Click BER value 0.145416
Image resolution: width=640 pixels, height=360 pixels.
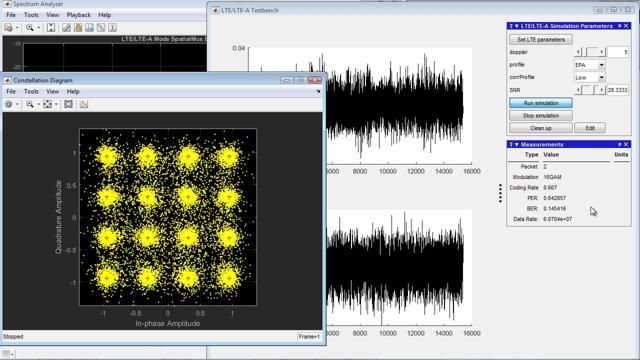(555, 209)
